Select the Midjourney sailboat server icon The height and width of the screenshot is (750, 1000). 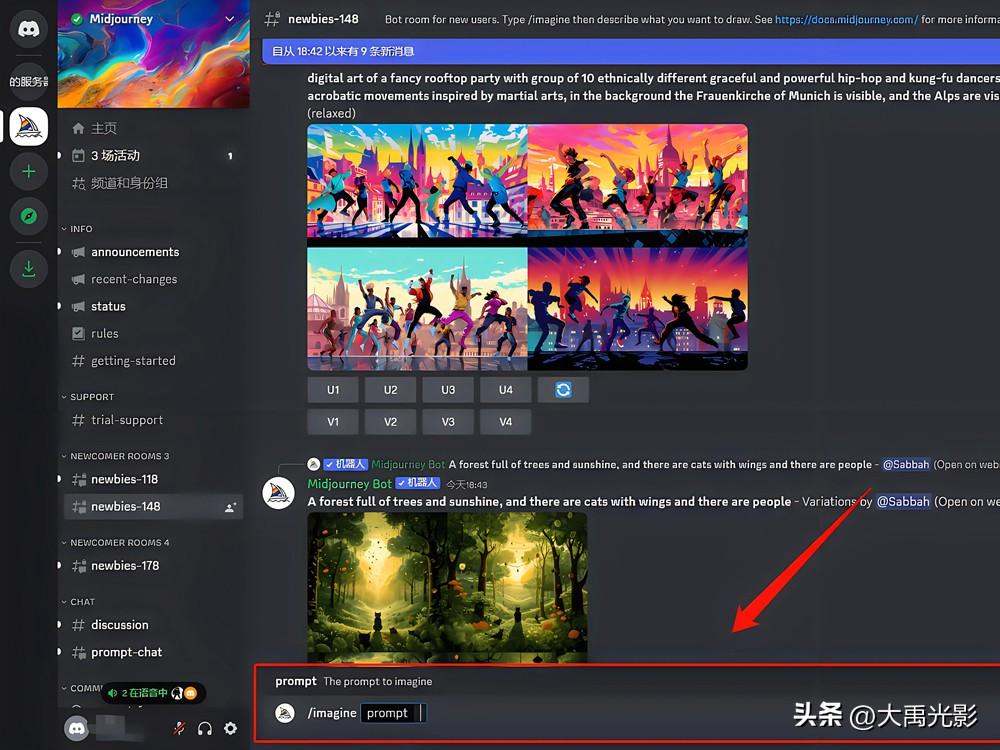(28, 126)
